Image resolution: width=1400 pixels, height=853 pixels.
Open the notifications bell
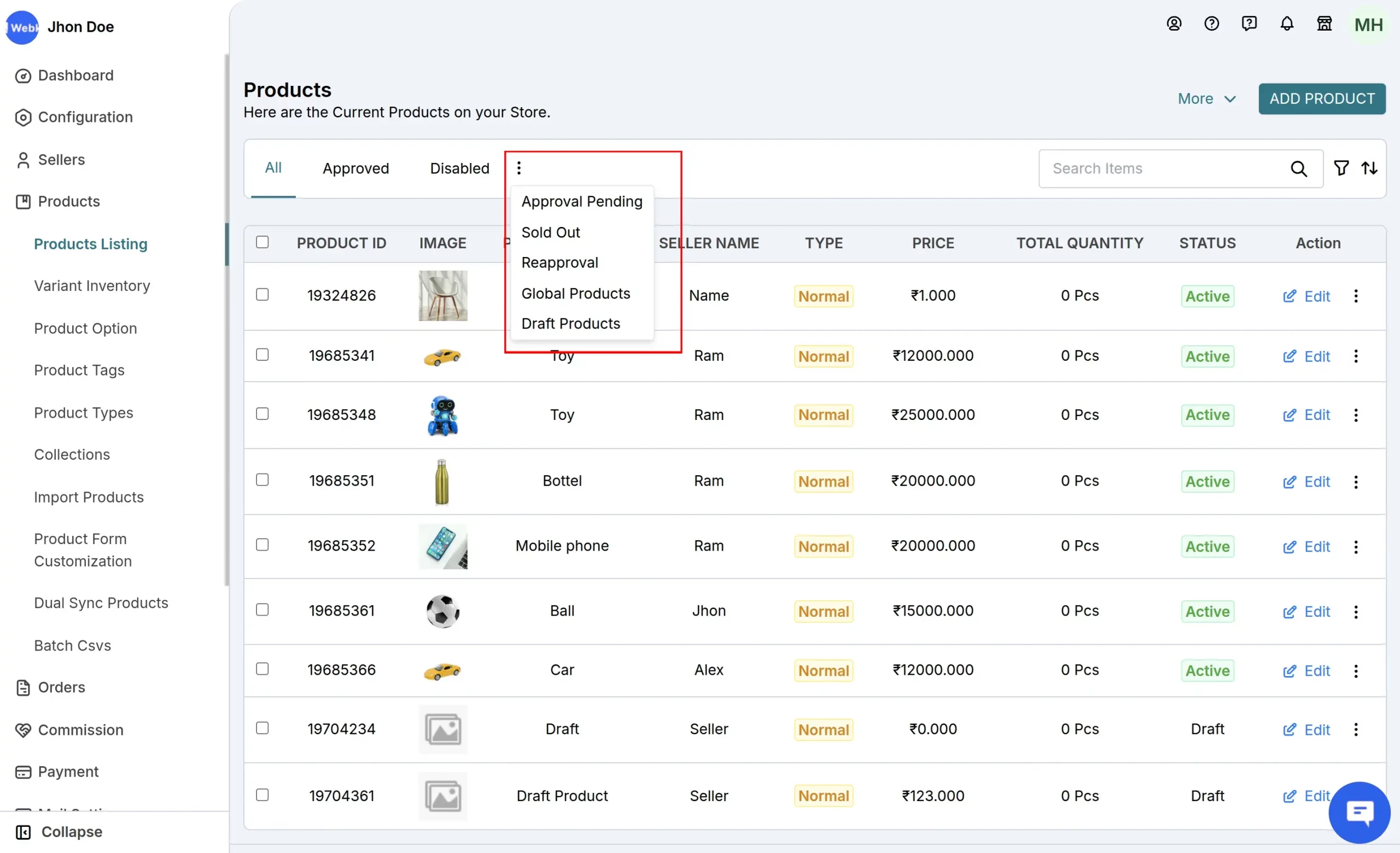coord(1286,24)
